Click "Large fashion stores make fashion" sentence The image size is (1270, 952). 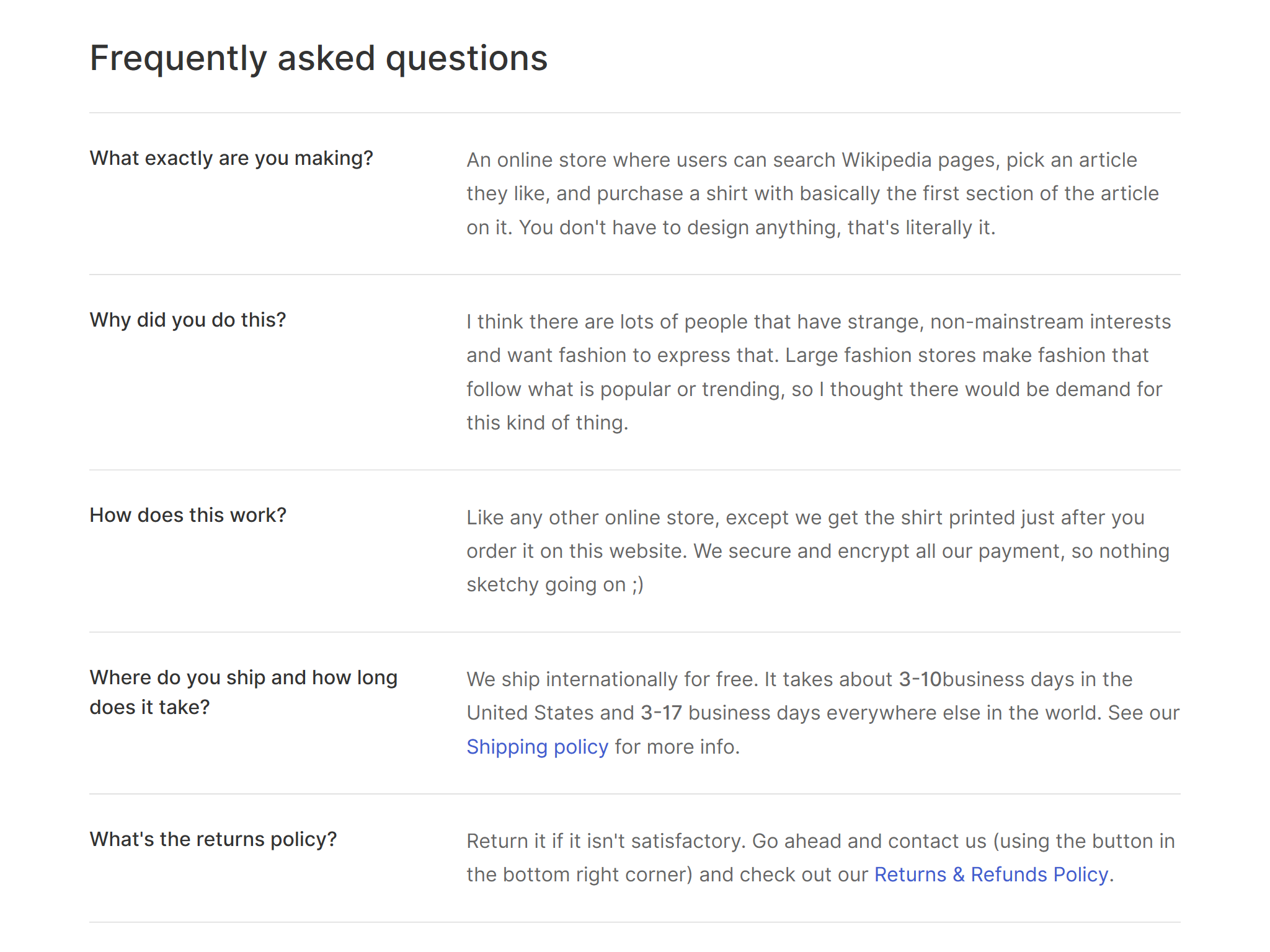point(967,355)
